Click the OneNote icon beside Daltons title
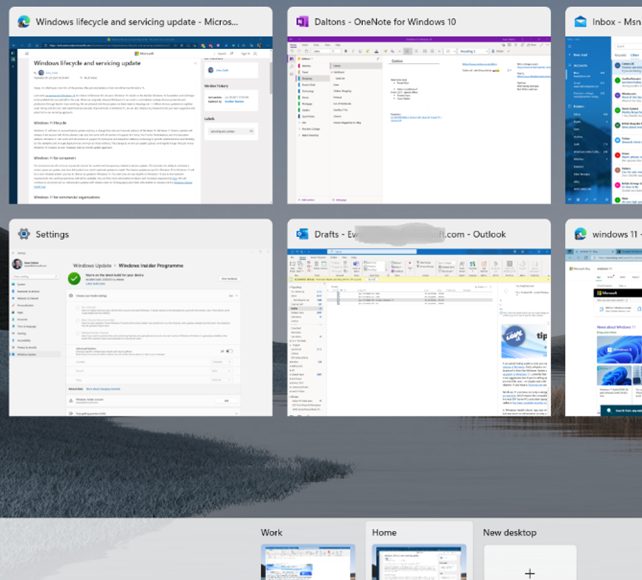Screen dimensions: 642x580 [x=302, y=22]
